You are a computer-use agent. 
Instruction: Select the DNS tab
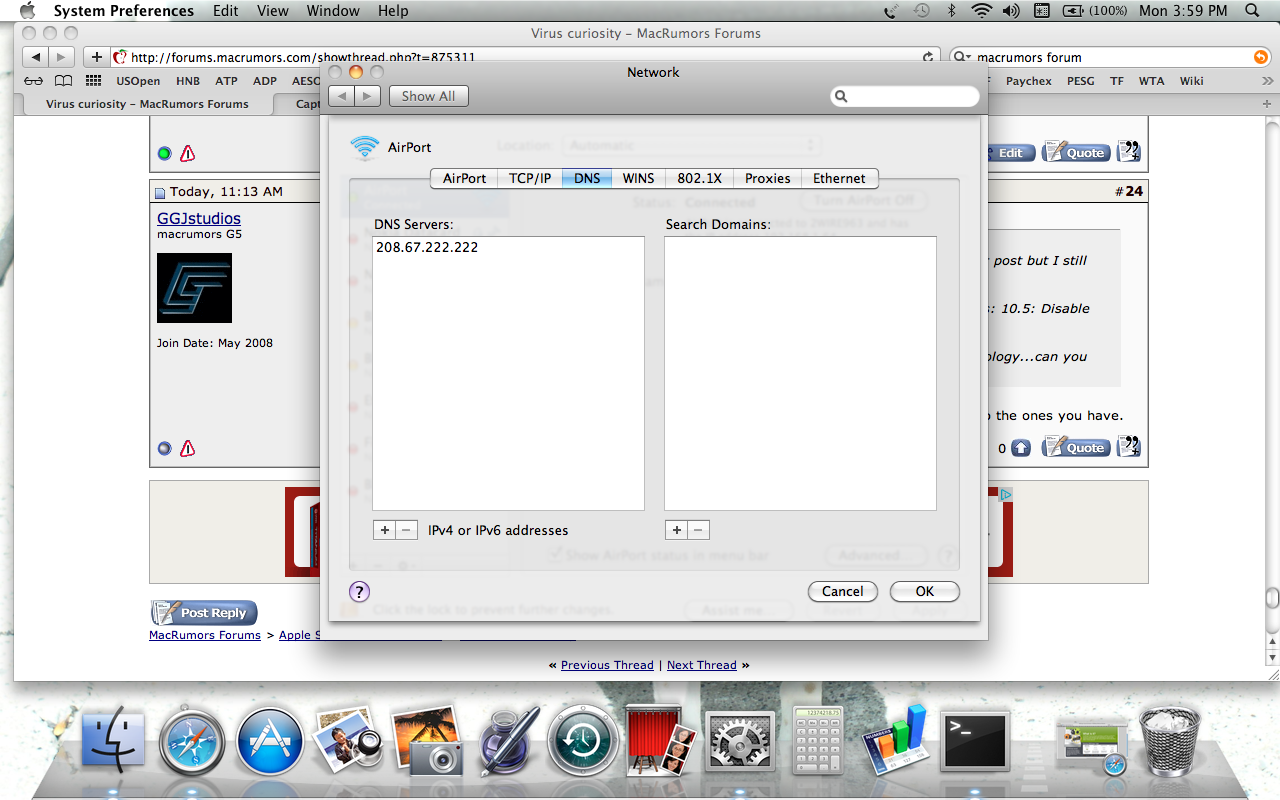[587, 178]
